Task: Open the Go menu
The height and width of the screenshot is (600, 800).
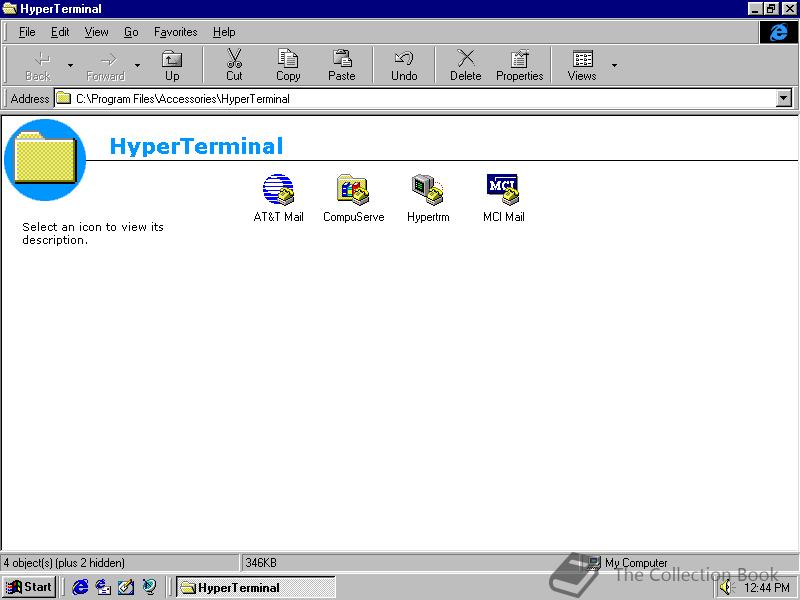Action: [131, 32]
